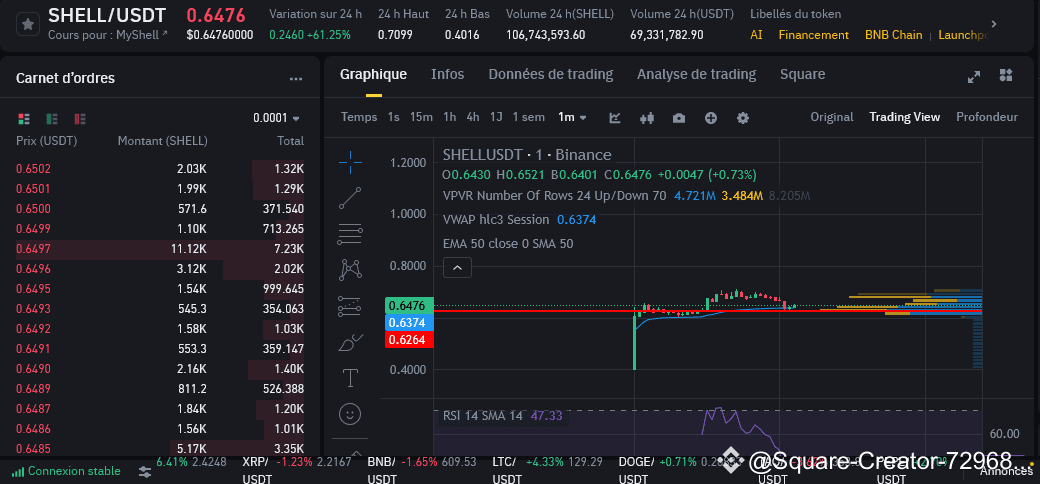
Task: Click the 0.6502 sell order price
Action: (x=33, y=169)
